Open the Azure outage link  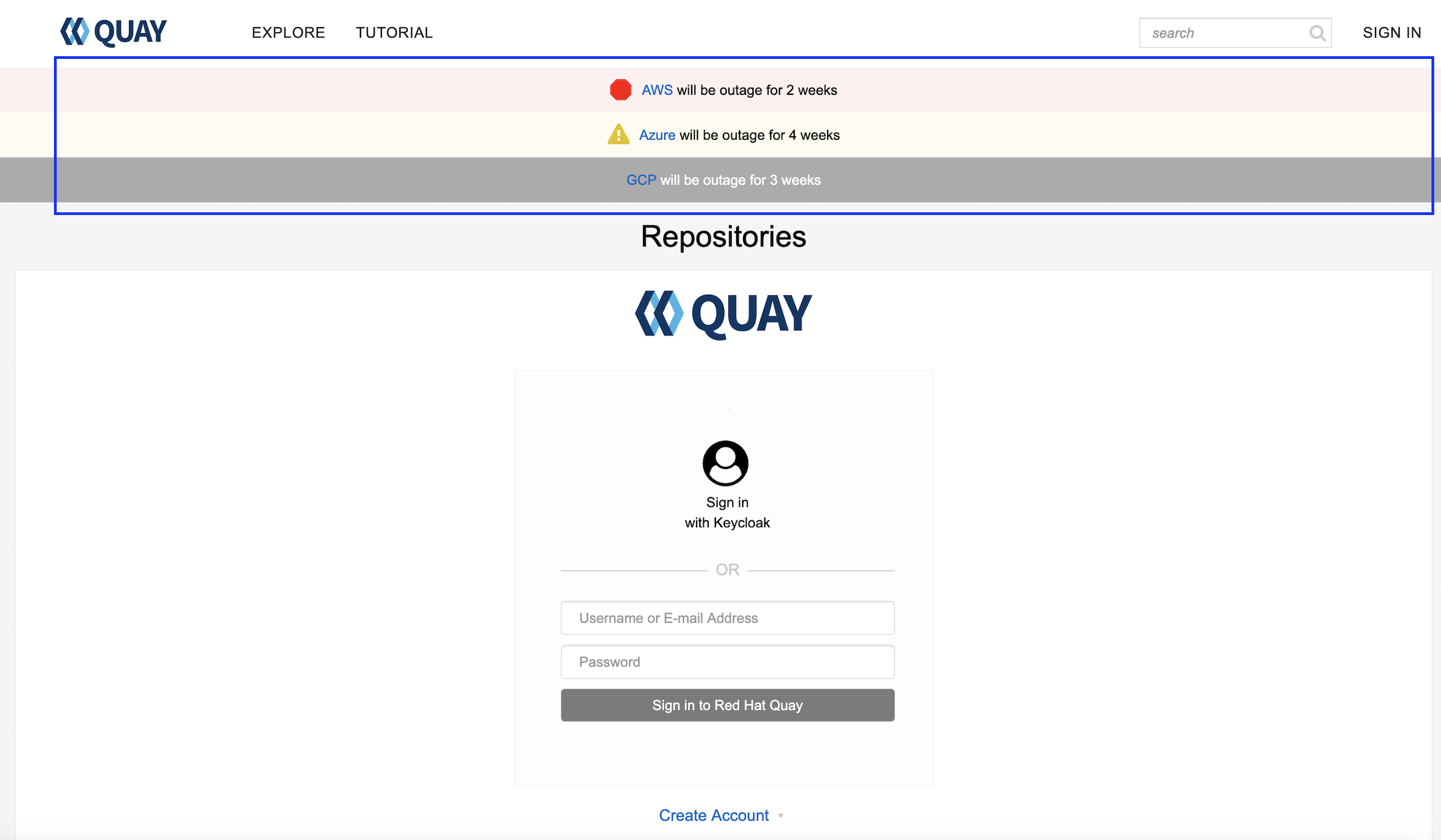657,135
